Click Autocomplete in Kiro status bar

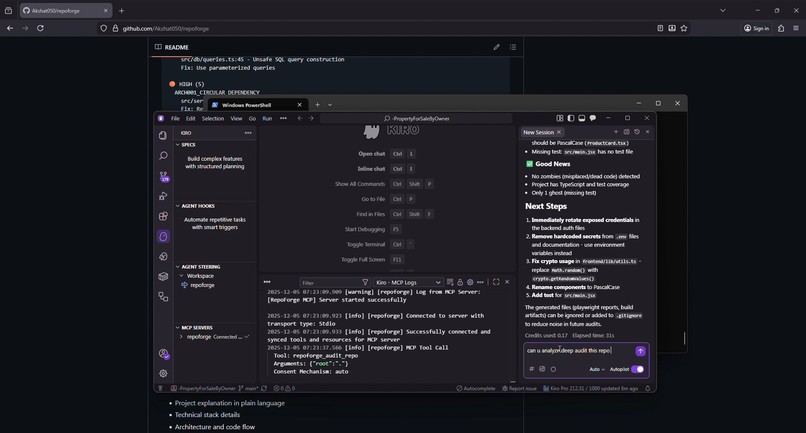tap(476, 388)
